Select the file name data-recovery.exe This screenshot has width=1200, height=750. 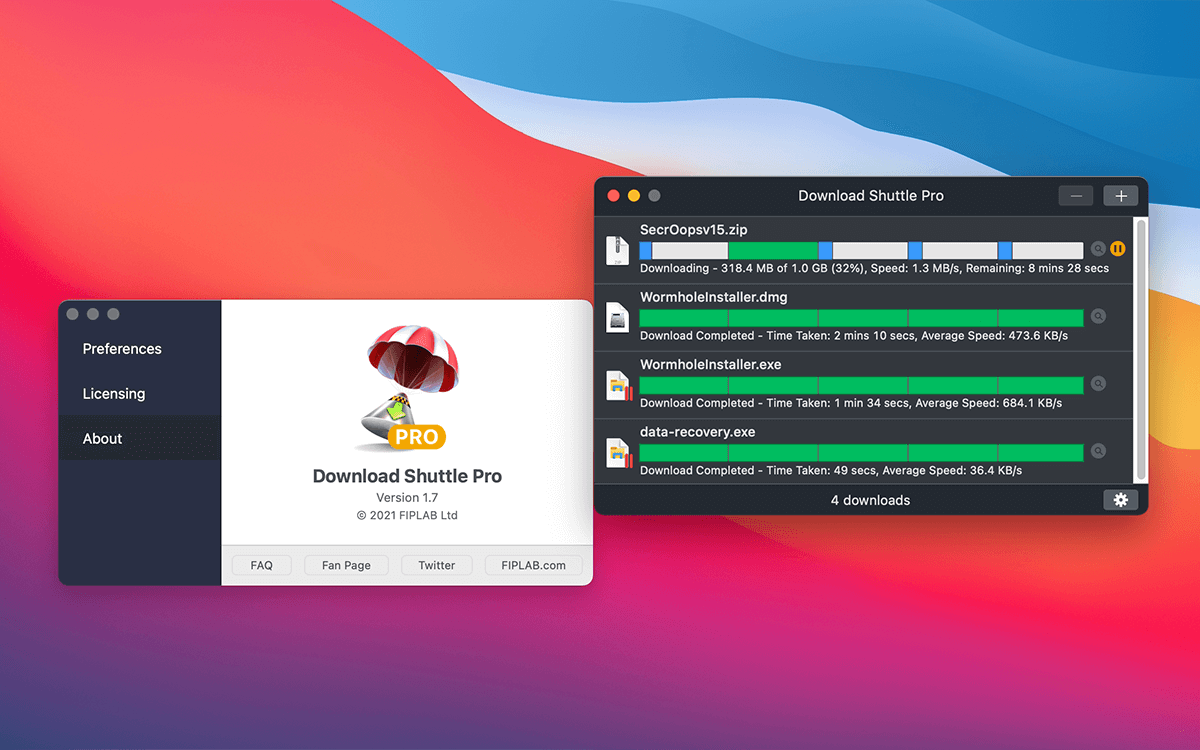[x=698, y=432]
